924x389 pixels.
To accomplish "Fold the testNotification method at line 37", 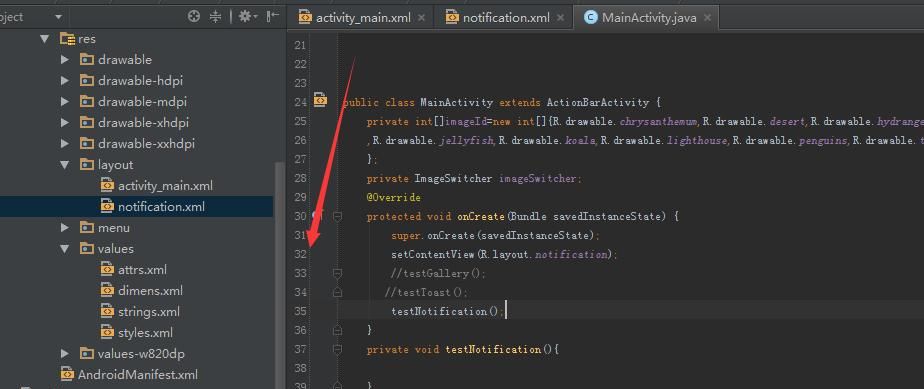I will (337, 350).
